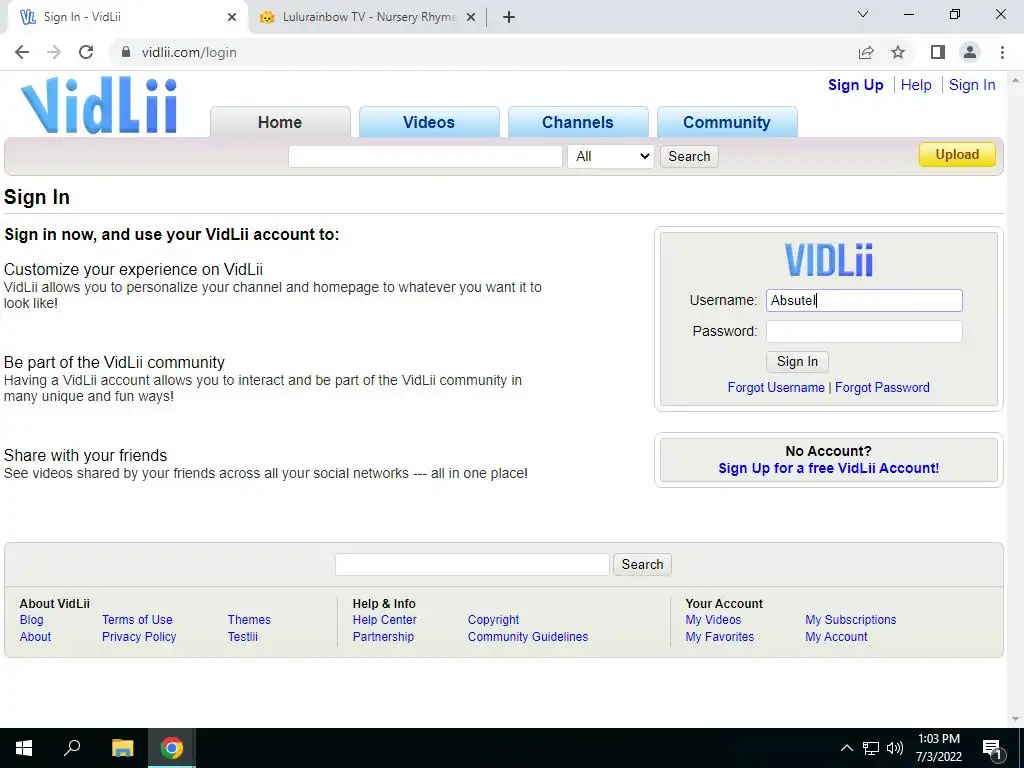Open the Partnership link
The image size is (1024, 768).
[x=383, y=637]
